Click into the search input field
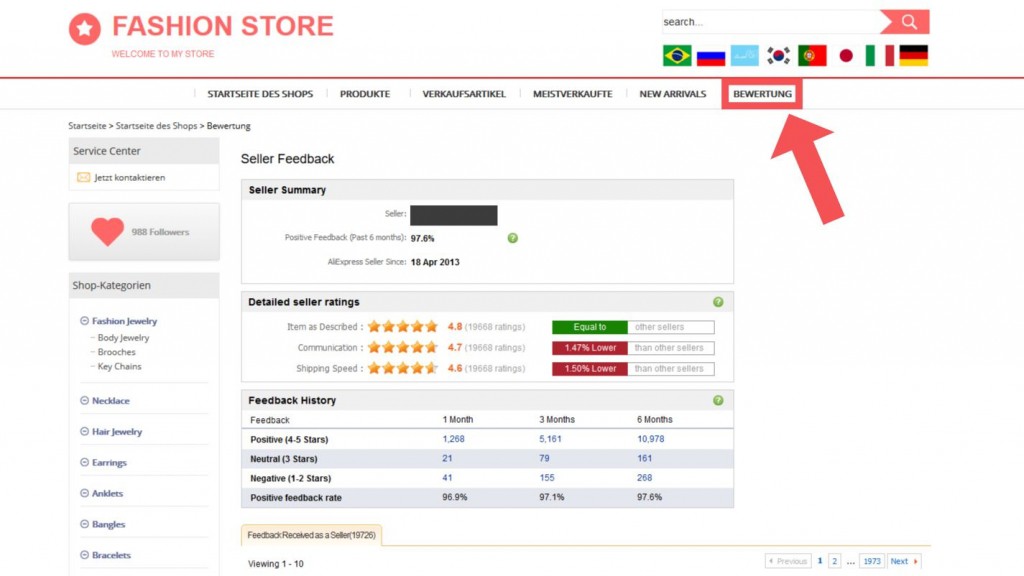The width and height of the screenshot is (1024, 576). (x=770, y=22)
